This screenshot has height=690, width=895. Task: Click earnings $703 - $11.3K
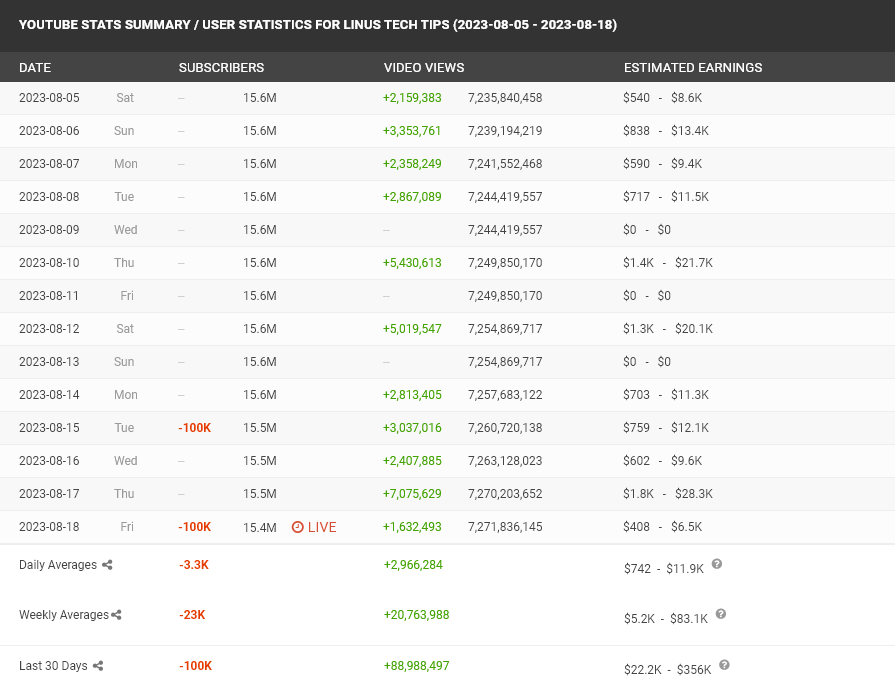click(x=666, y=395)
